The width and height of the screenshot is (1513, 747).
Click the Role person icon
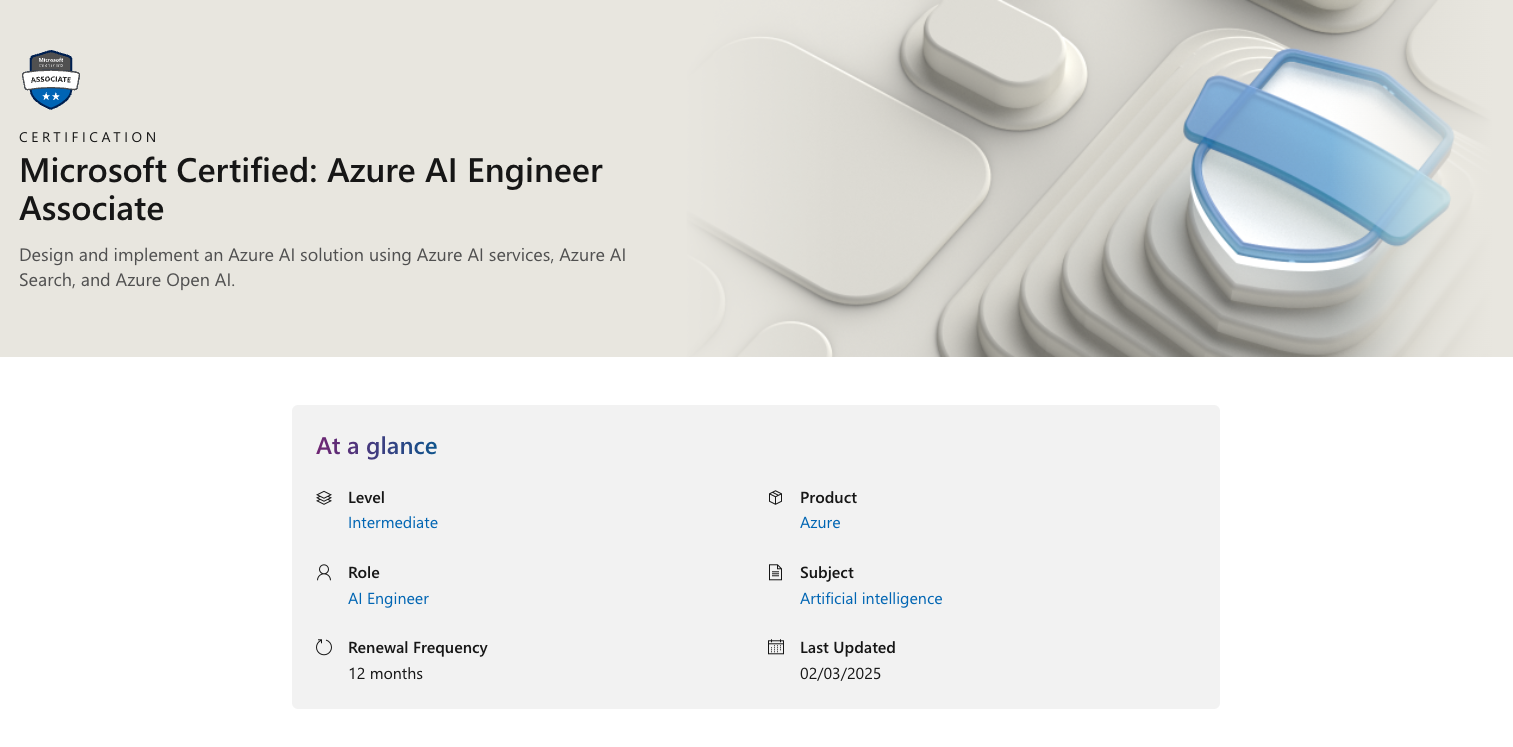tap(324, 572)
